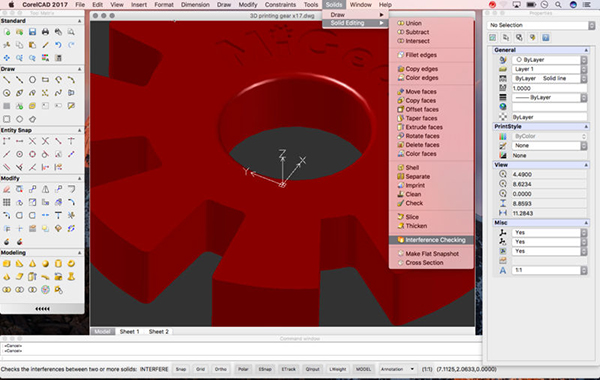Image resolution: width=600 pixels, height=380 pixels.
Task: Select the Circle tool in Draw panel
Action: pyautogui.click(x=32, y=80)
